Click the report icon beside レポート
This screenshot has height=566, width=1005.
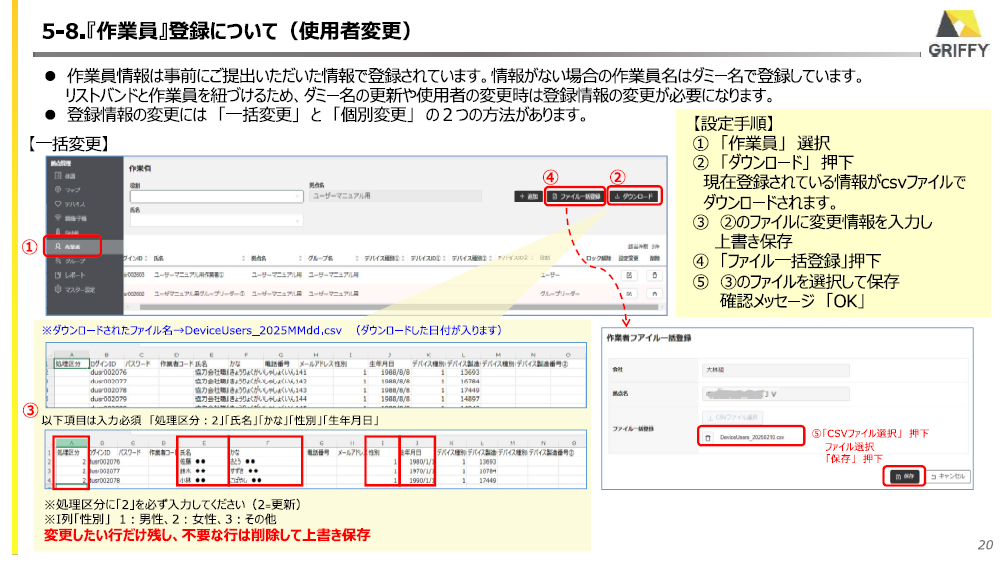pos(58,275)
